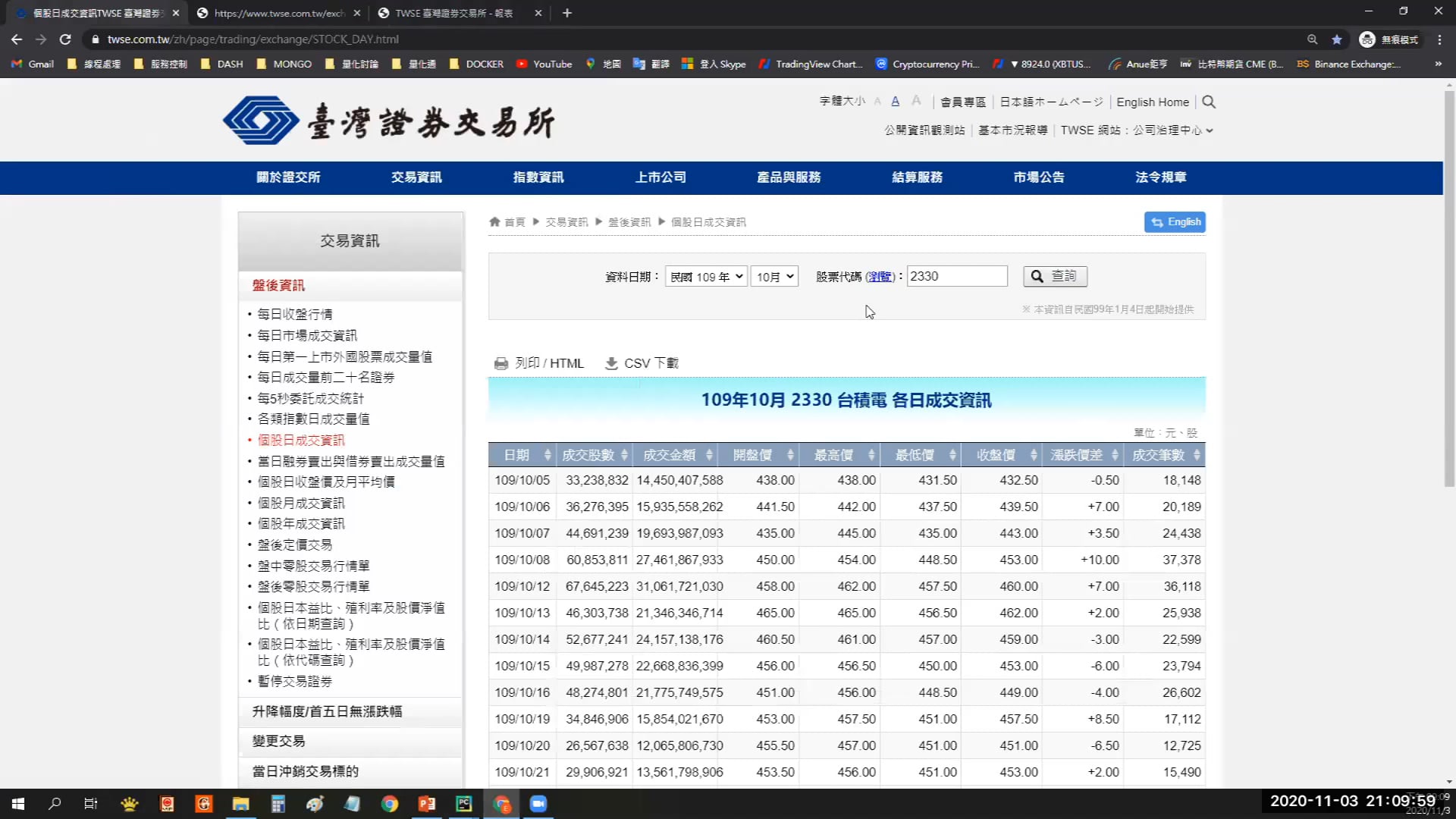Open the 交易資訊 navigation menu
The width and height of the screenshot is (1456, 819).
(x=416, y=177)
